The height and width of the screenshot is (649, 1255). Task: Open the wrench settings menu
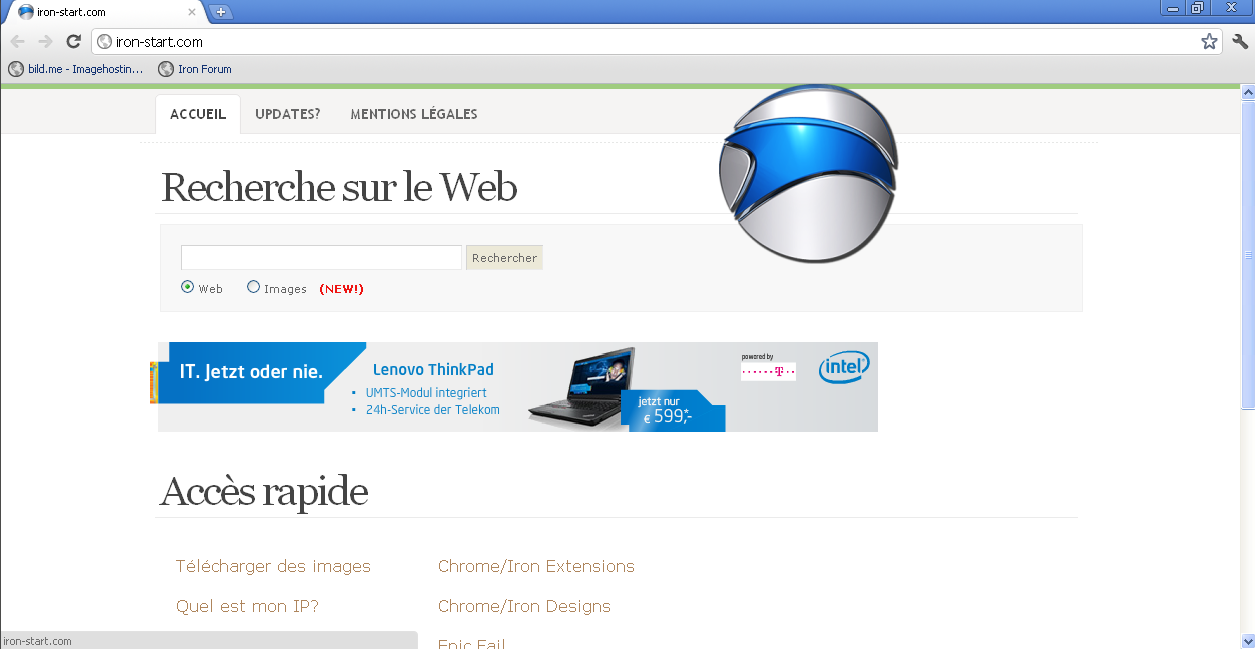pos(1240,41)
